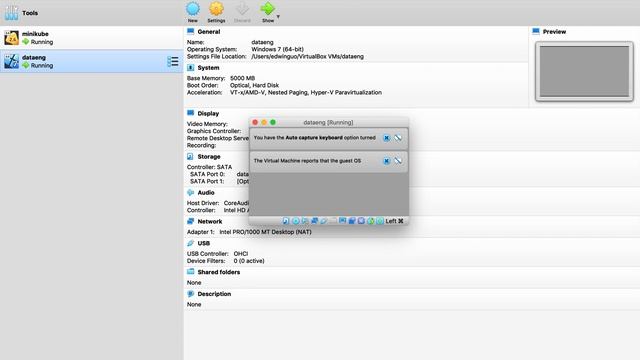640x360 pixels.
Task: Suppress future Auto capture keyboard messages
Action: pyautogui.click(x=398, y=138)
